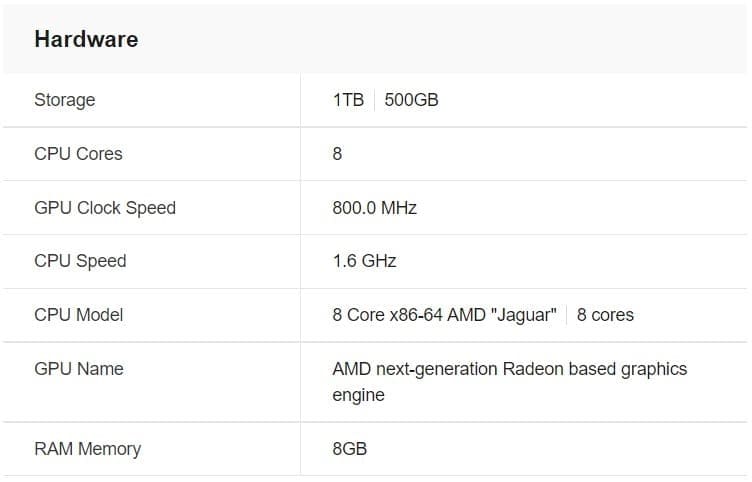Click the 1.6 GHz value

(364, 261)
